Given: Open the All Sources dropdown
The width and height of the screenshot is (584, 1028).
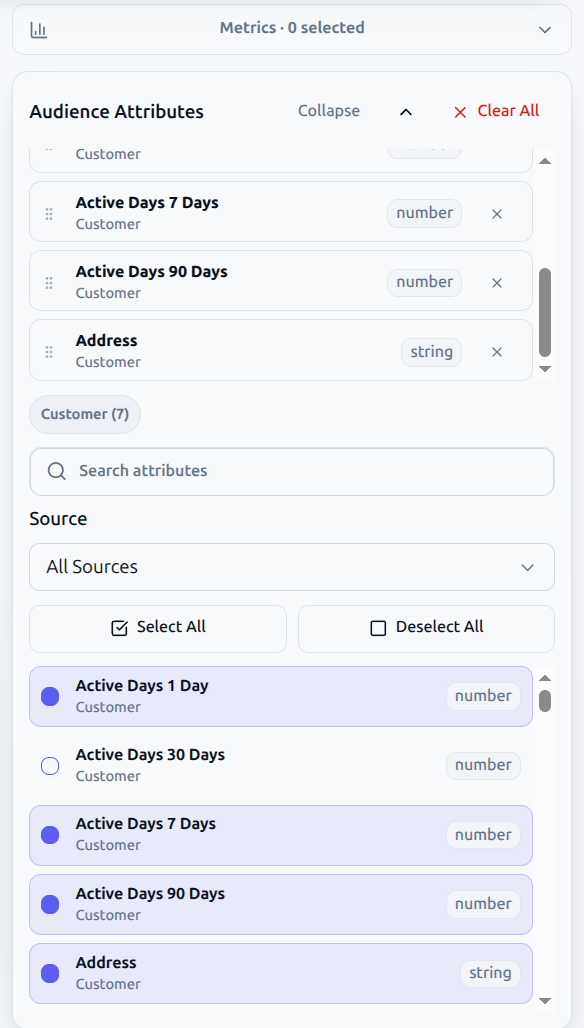Looking at the screenshot, I should point(292,566).
